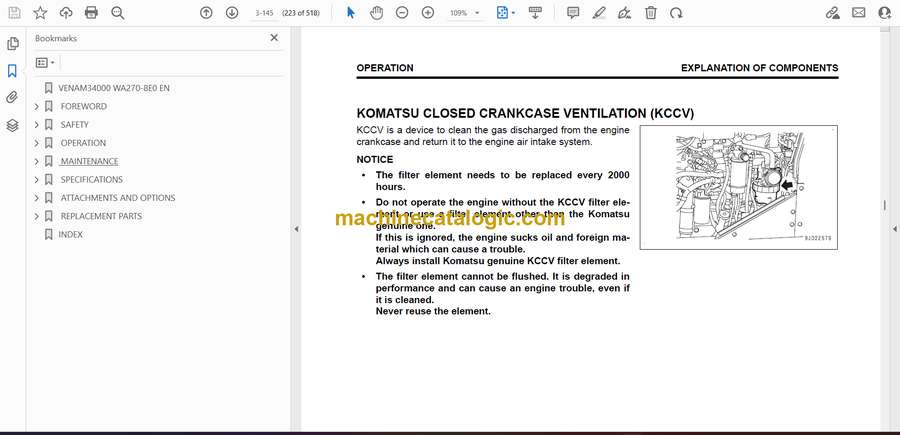Zoom in with the plus button
Viewport: 900px width, 435px height.
428,13
